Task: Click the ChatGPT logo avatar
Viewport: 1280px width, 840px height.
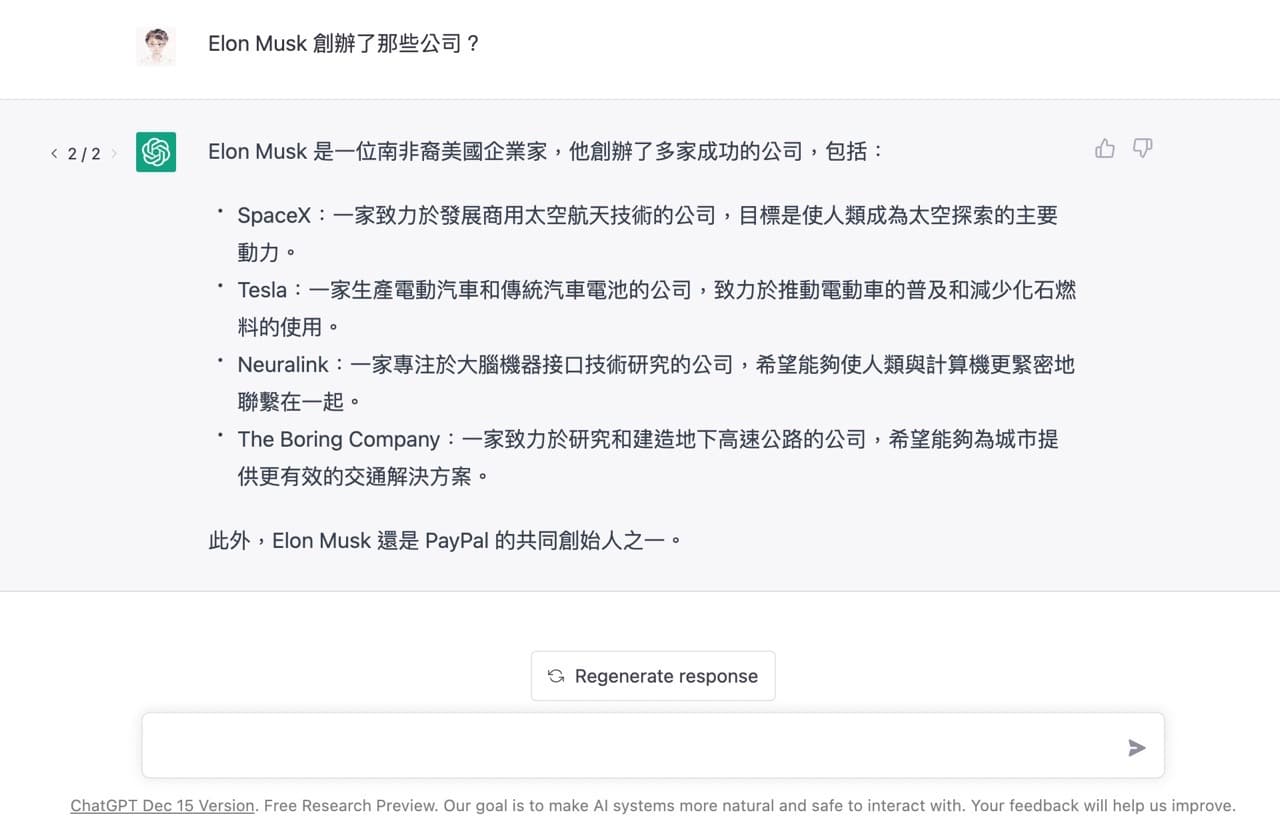Action: pos(156,152)
